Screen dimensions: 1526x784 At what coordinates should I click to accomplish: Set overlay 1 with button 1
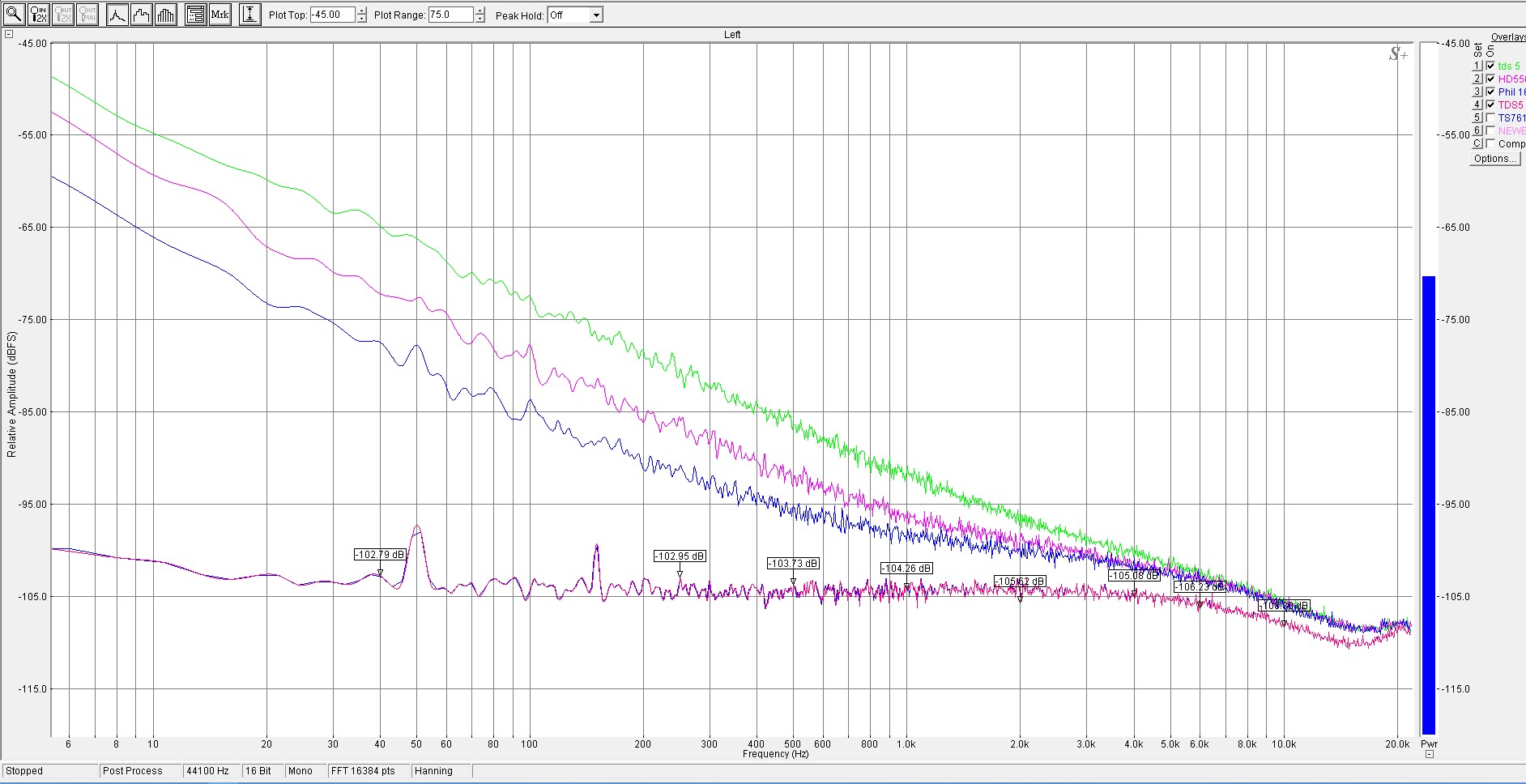(x=1477, y=66)
